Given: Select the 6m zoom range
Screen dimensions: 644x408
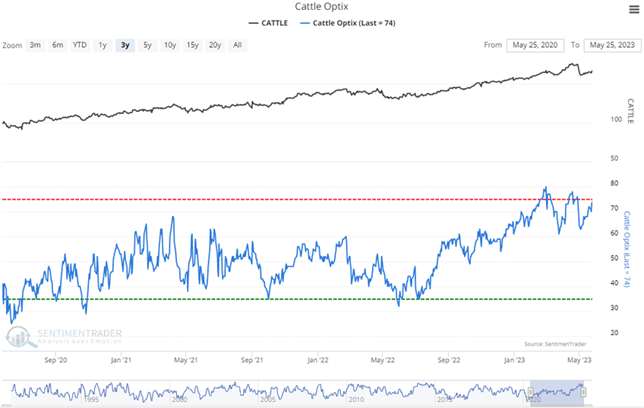Looking at the screenshot, I should click(57, 45).
